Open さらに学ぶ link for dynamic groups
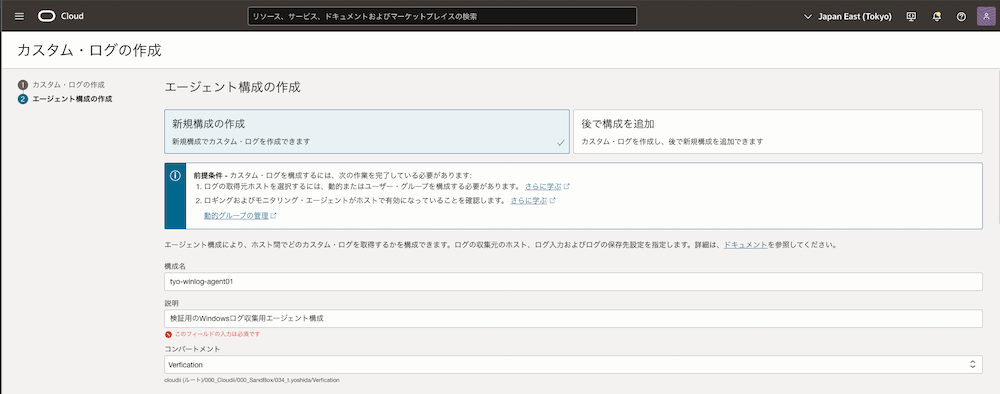This screenshot has width=1000, height=394. click(543, 187)
